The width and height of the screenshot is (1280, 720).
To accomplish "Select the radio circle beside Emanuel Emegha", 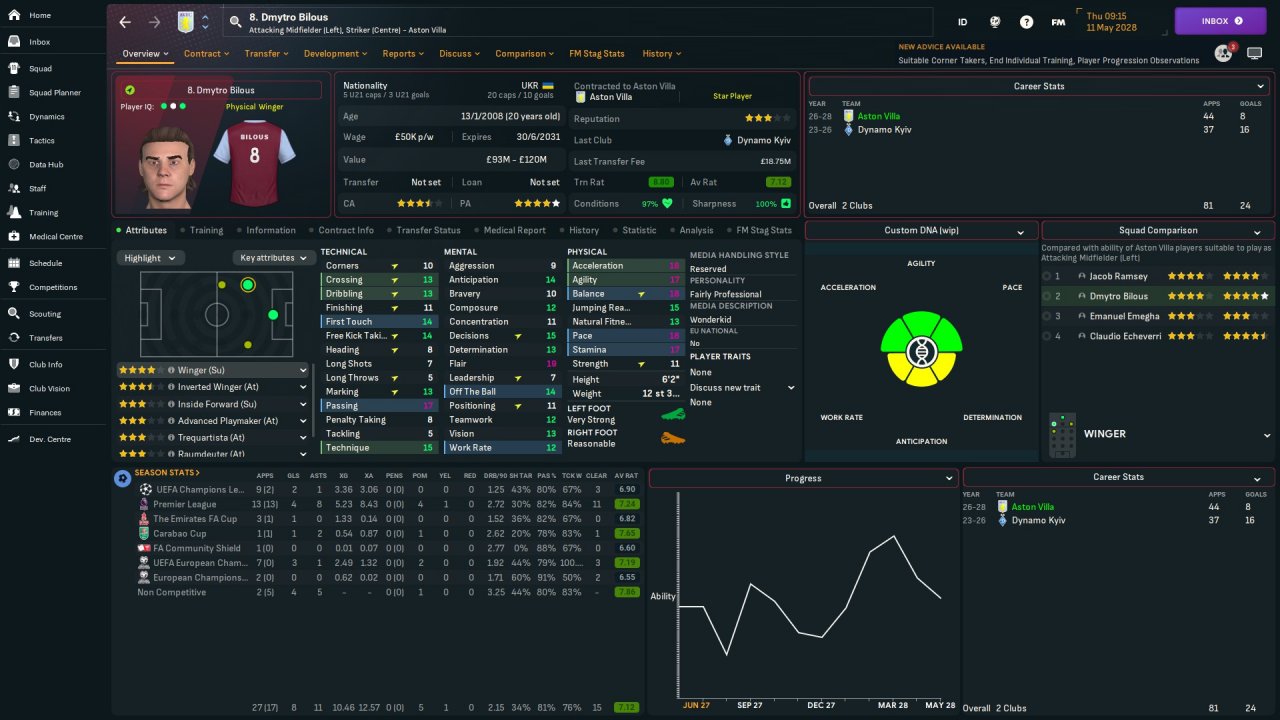I will 1046,316.
